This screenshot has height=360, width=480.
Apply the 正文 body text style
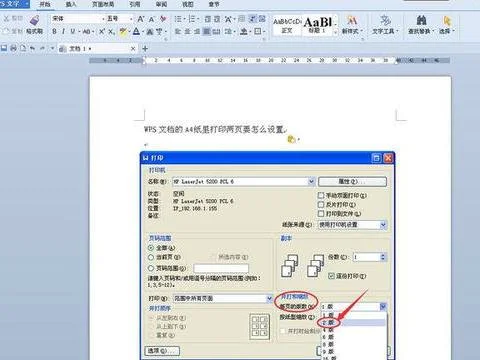(x=287, y=25)
